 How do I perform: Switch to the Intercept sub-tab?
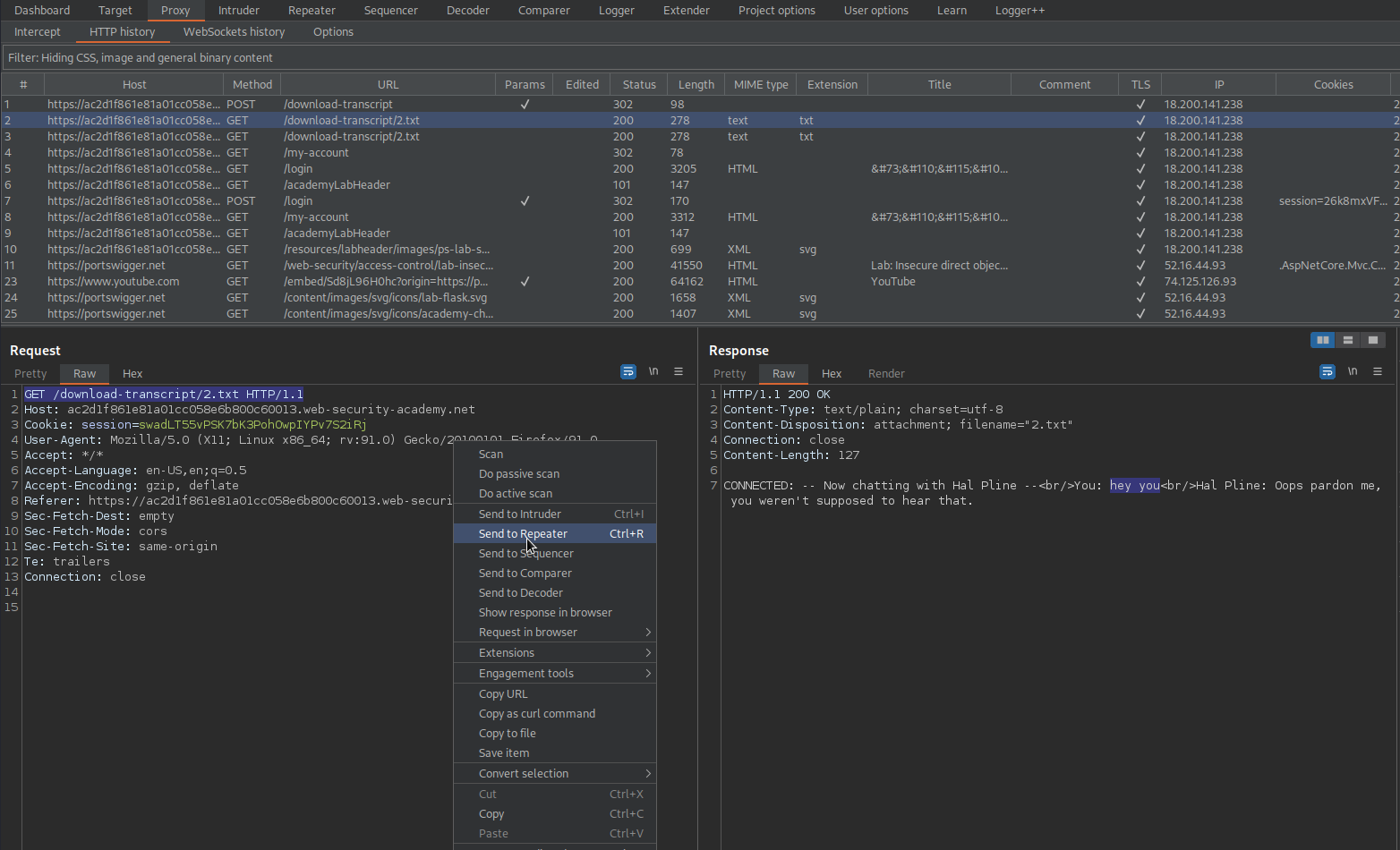click(38, 32)
